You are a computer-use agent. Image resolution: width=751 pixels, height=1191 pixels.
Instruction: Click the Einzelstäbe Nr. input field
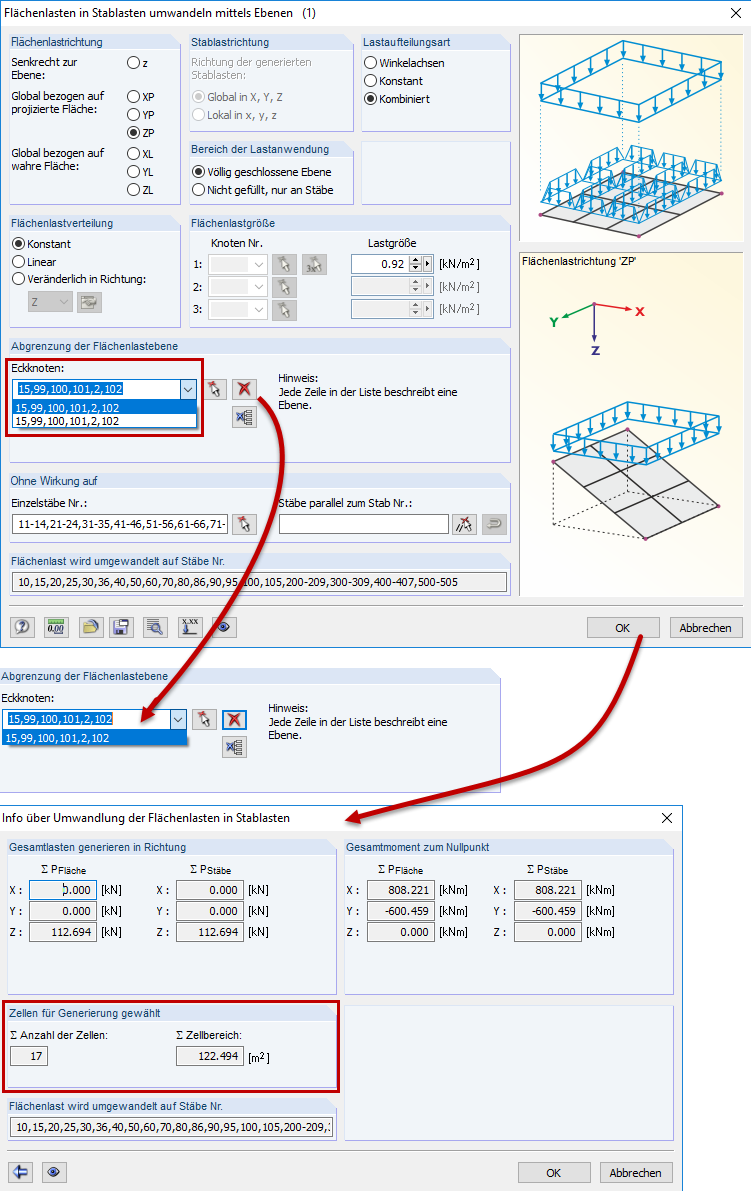click(120, 524)
